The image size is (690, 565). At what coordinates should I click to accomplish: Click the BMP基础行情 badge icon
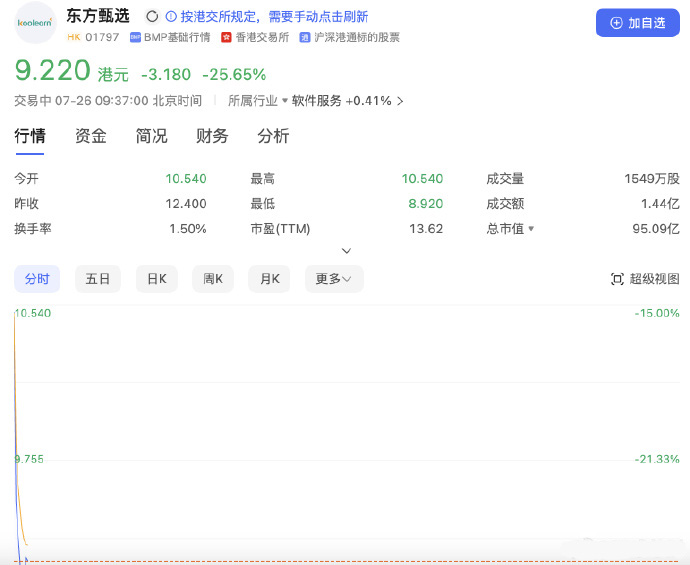coord(135,37)
